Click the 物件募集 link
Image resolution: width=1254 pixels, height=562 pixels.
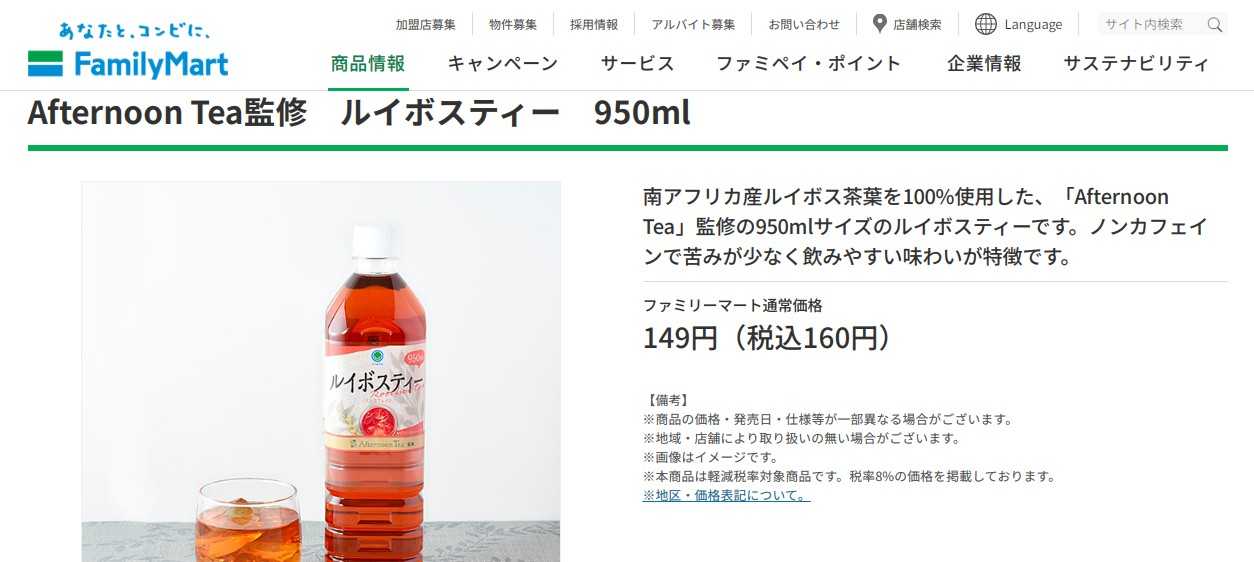(x=513, y=24)
